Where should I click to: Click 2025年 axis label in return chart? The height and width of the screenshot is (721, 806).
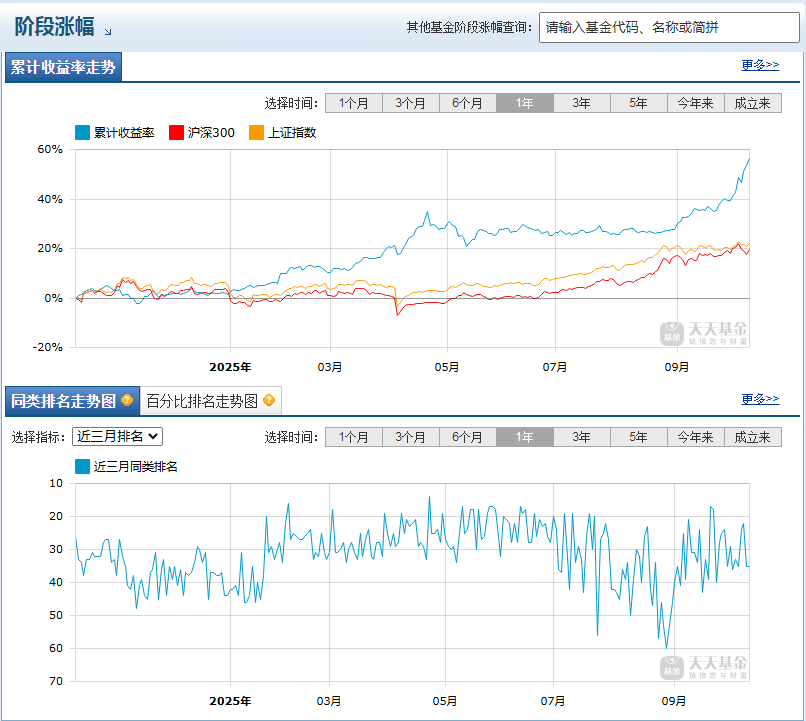(x=230, y=367)
